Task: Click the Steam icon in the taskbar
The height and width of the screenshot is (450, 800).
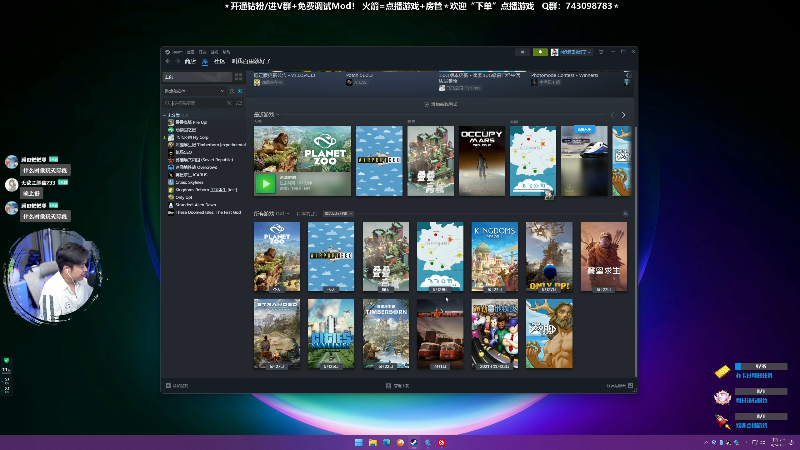Action: 414,442
